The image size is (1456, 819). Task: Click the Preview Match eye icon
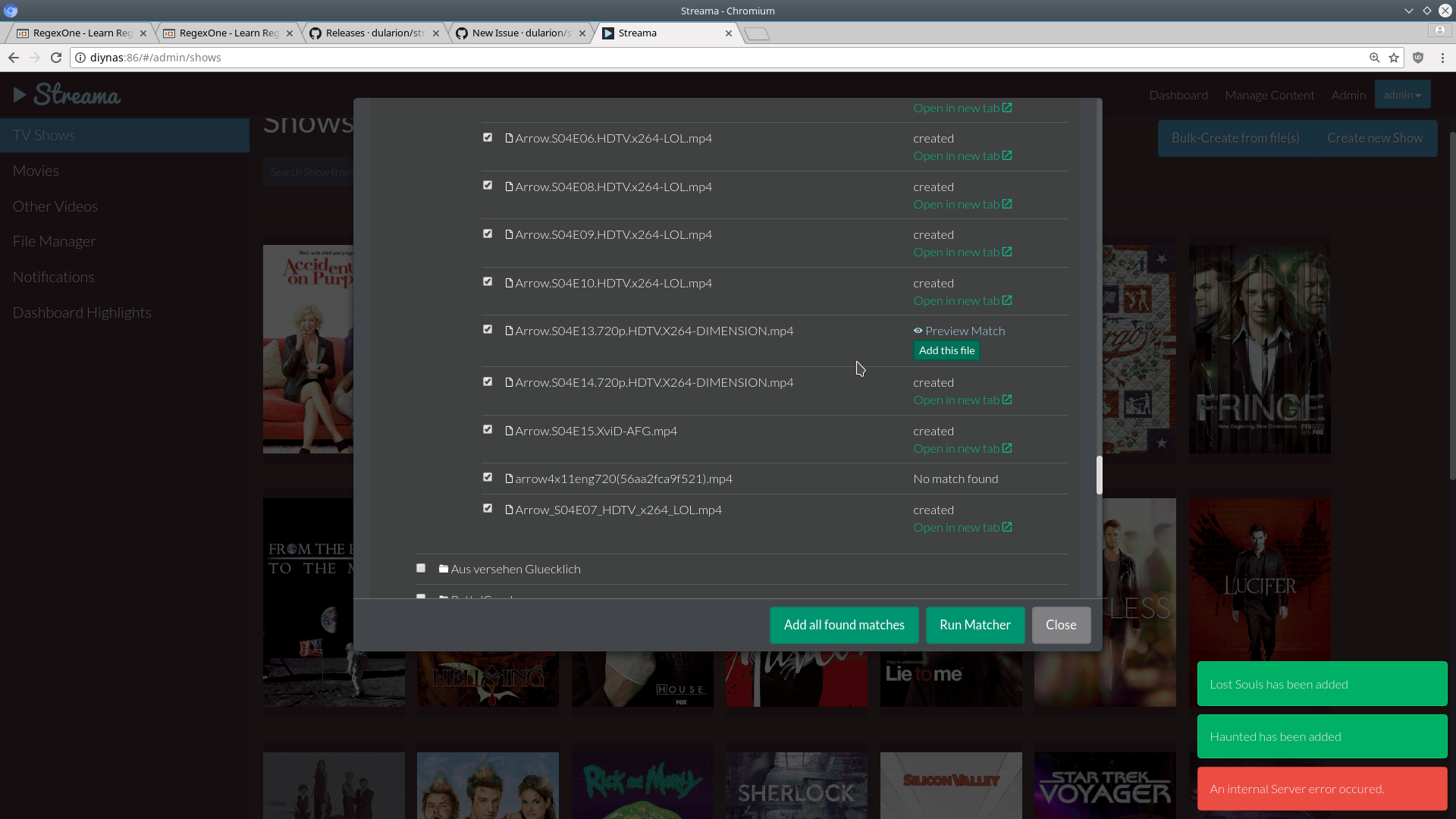pos(918,331)
